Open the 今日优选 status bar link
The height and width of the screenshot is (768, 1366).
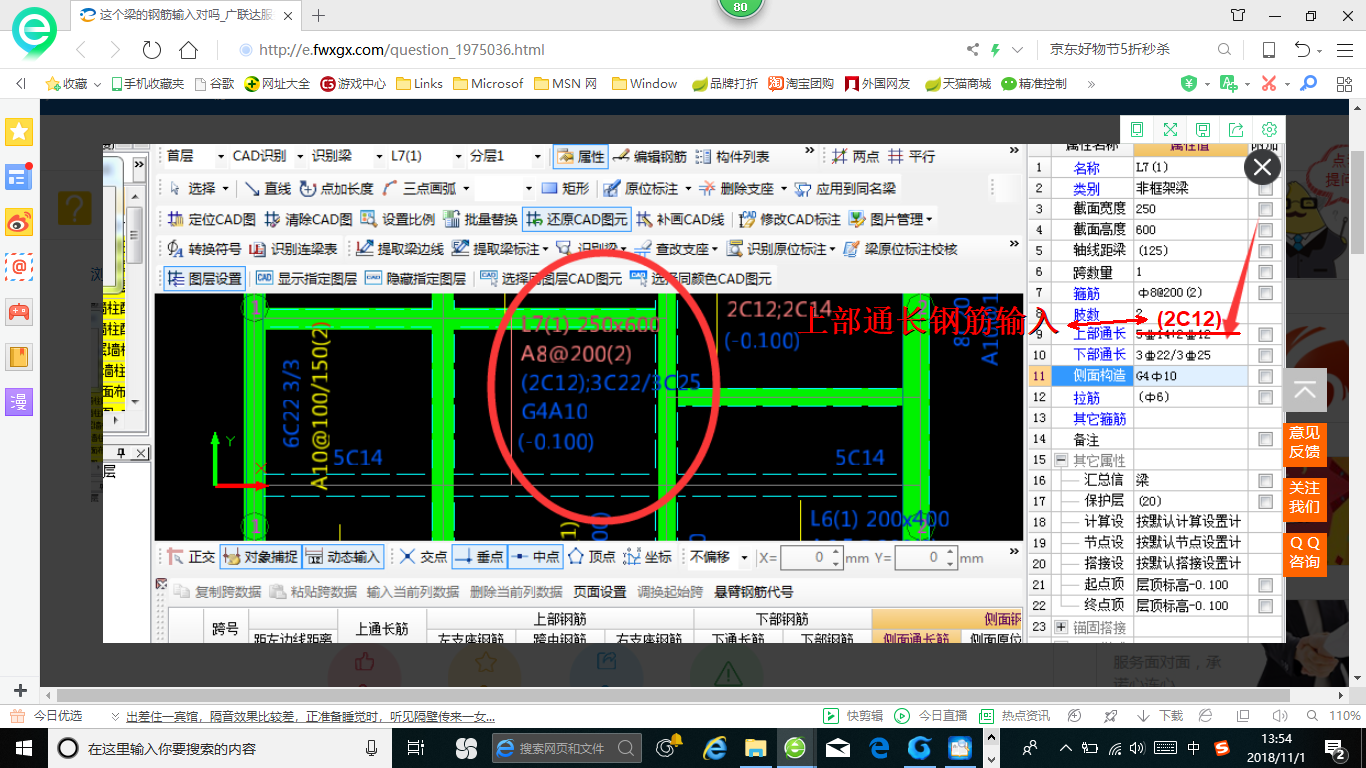[46, 716]
